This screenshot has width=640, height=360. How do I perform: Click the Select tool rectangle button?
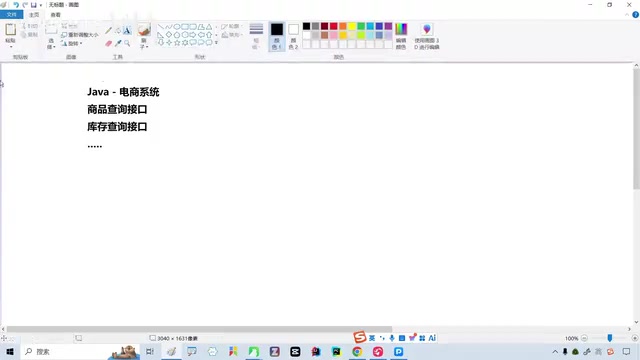(51, 29)
